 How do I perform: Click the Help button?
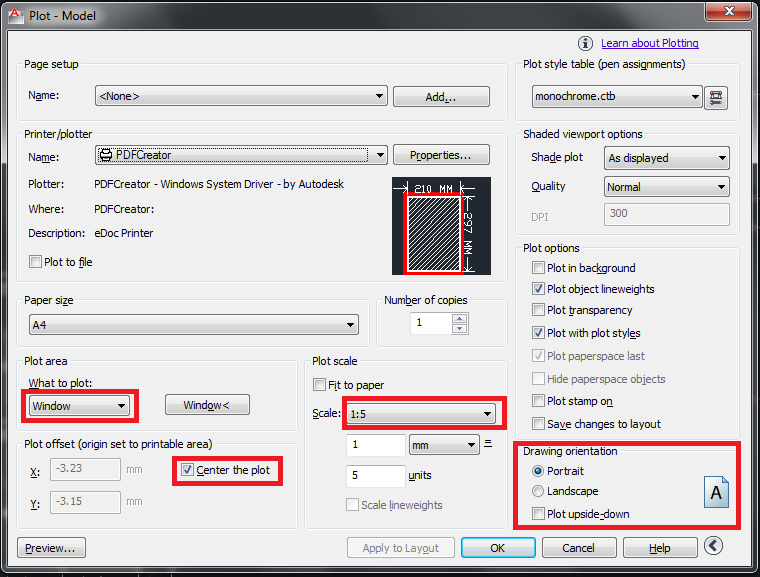tap(660, 548)
